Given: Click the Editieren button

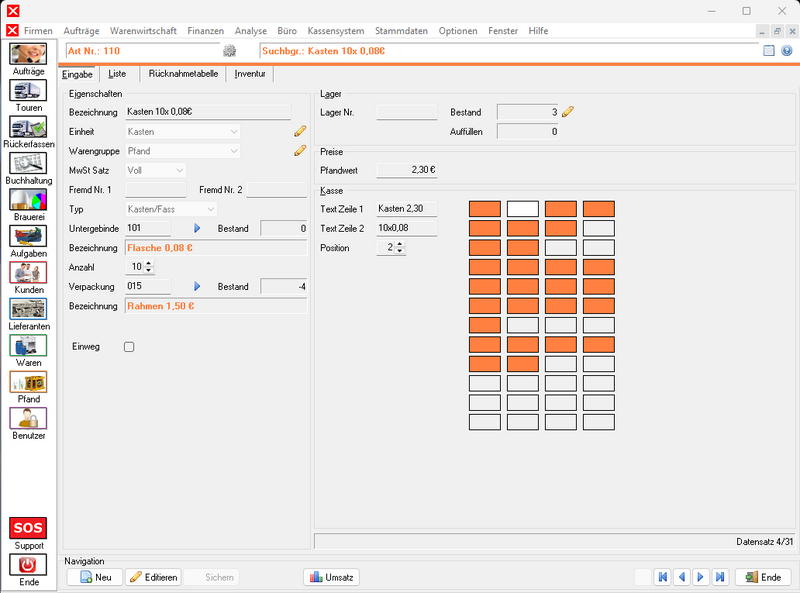Looking at the screenshot, I should [154, 577].
